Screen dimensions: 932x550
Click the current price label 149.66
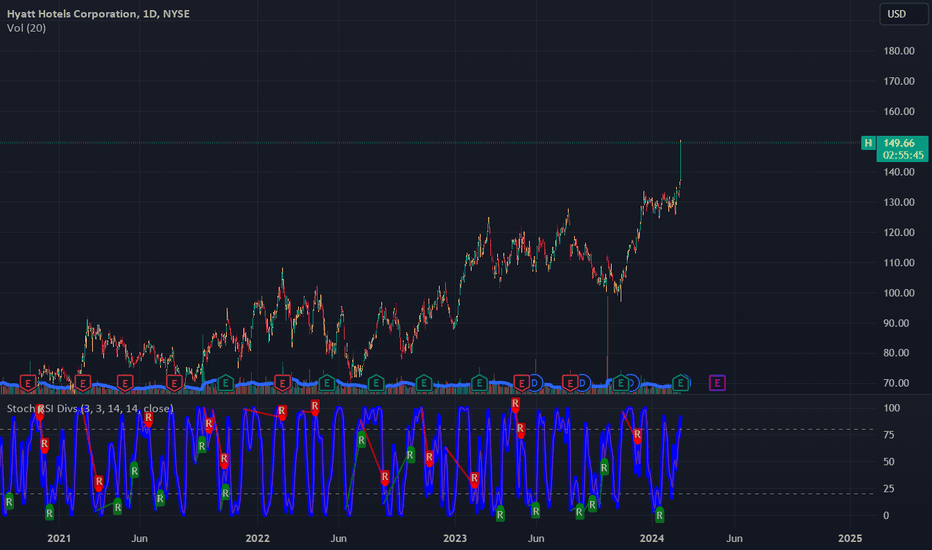(899, 143)
